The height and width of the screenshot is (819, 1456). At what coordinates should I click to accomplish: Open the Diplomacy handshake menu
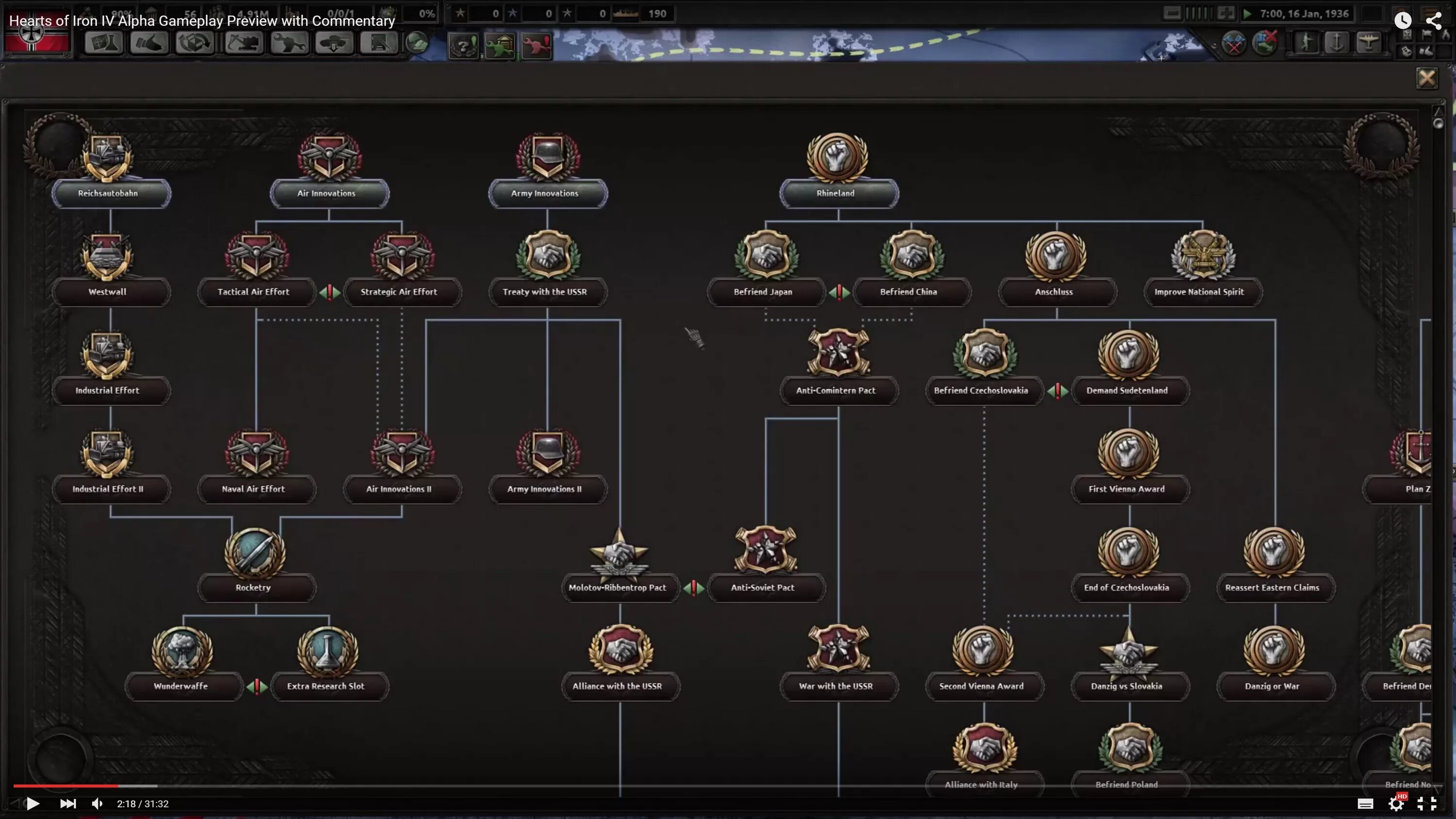(x=149, y=43)
